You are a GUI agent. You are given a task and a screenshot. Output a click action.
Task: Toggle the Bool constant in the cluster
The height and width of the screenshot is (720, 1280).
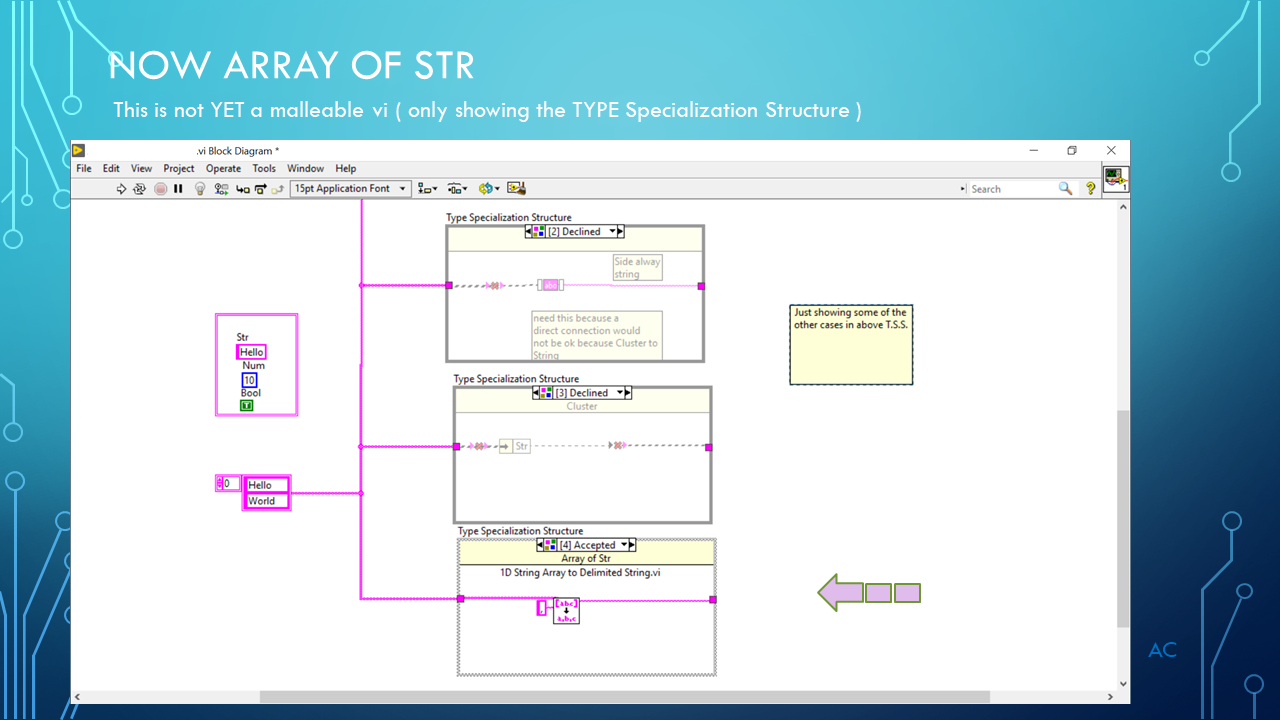(247, 406)
